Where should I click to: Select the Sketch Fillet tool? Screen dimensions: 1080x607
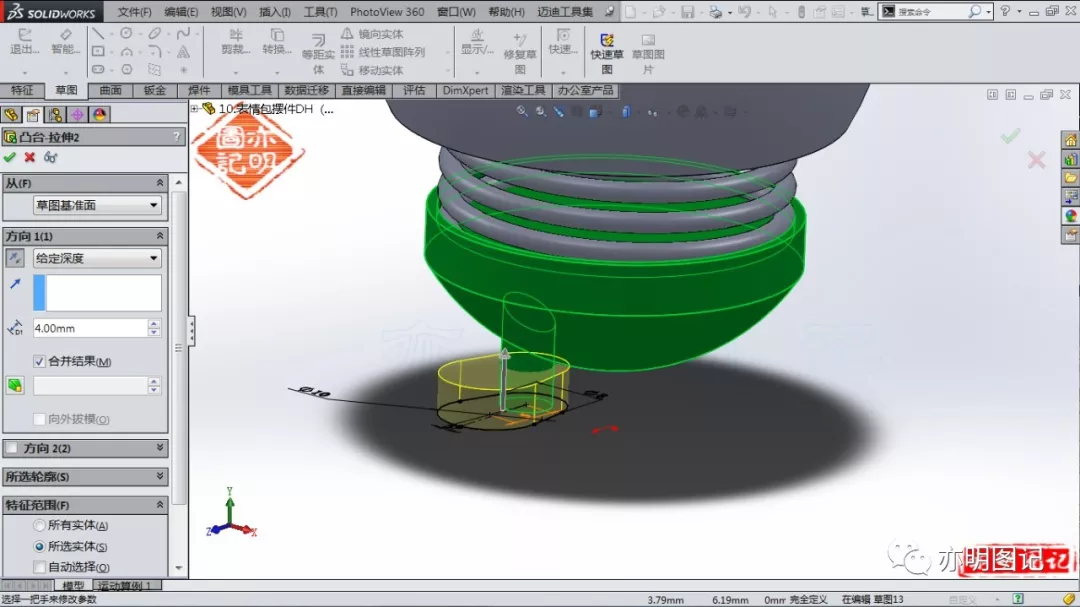point(155,52)
